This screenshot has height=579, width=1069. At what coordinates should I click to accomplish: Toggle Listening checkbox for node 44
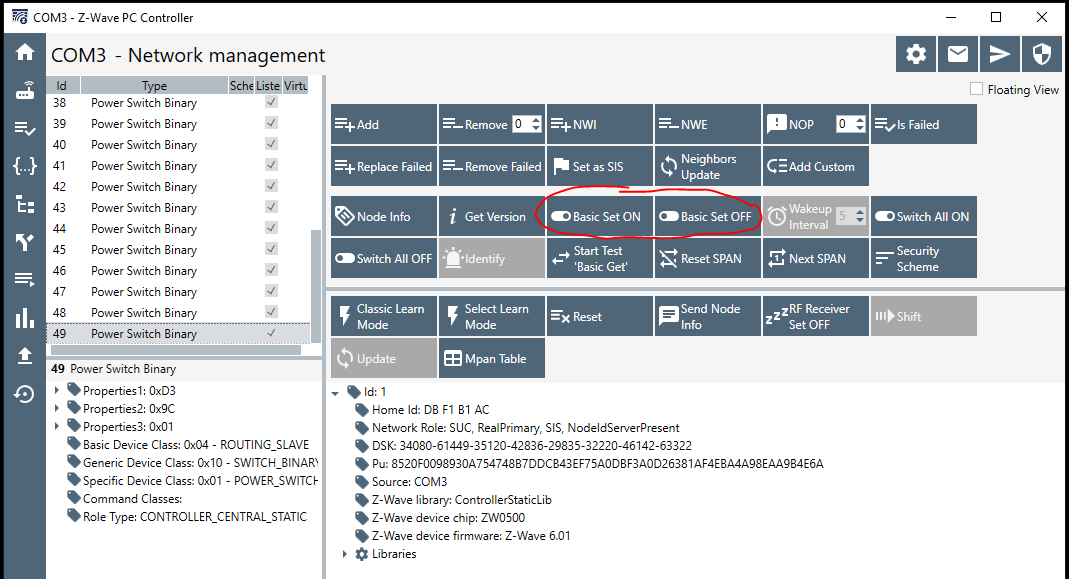coord(271,228)
